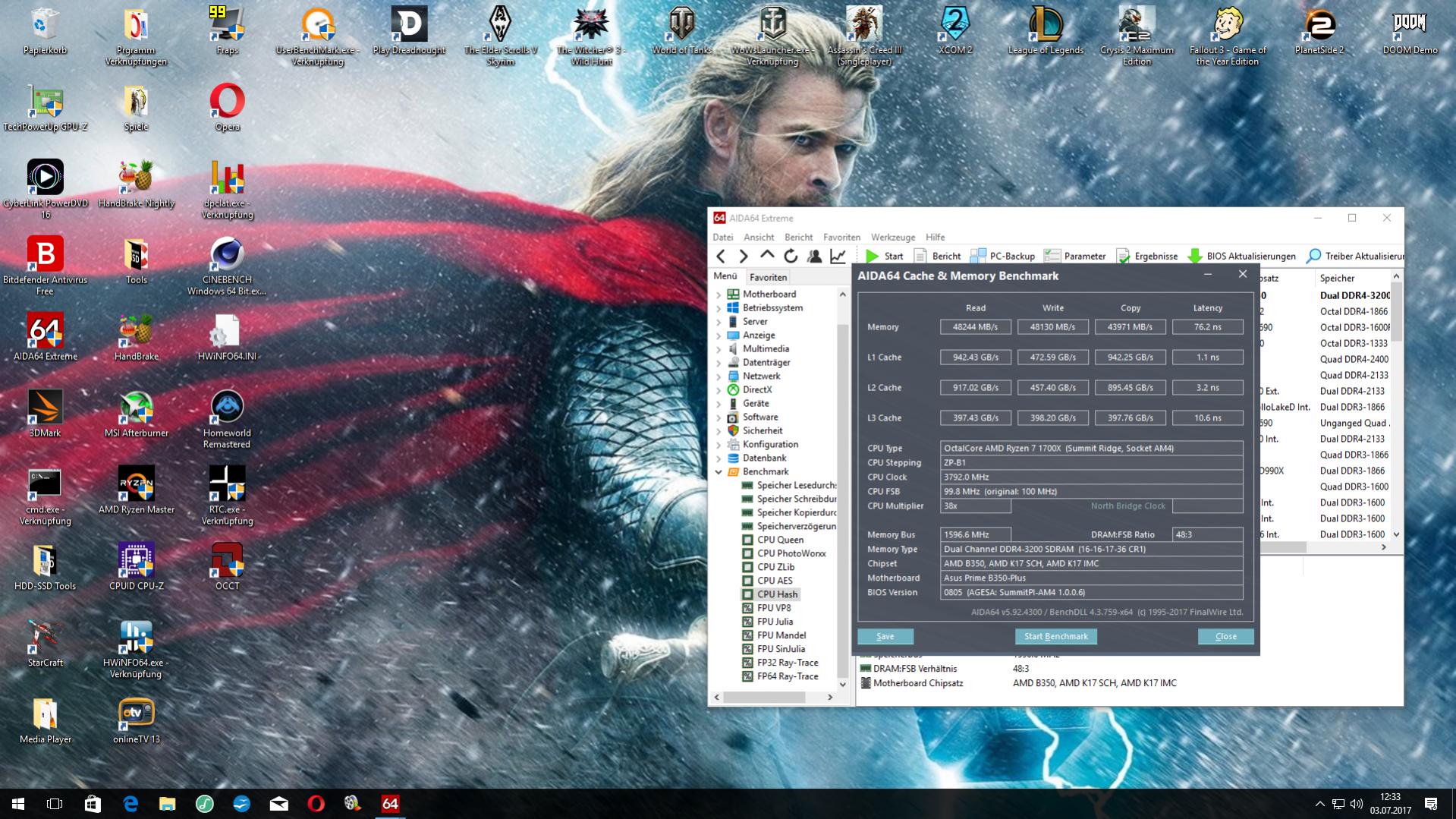Click the Memory Read result field
1456x819 pixels.
coord(976,327)
